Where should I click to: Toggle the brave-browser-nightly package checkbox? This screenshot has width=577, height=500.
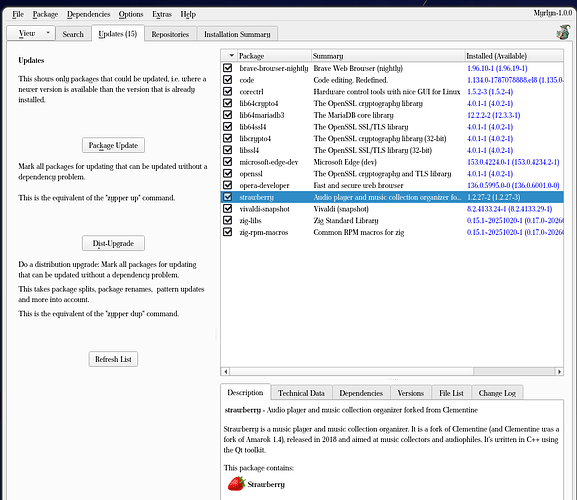(x=227, y=68)
